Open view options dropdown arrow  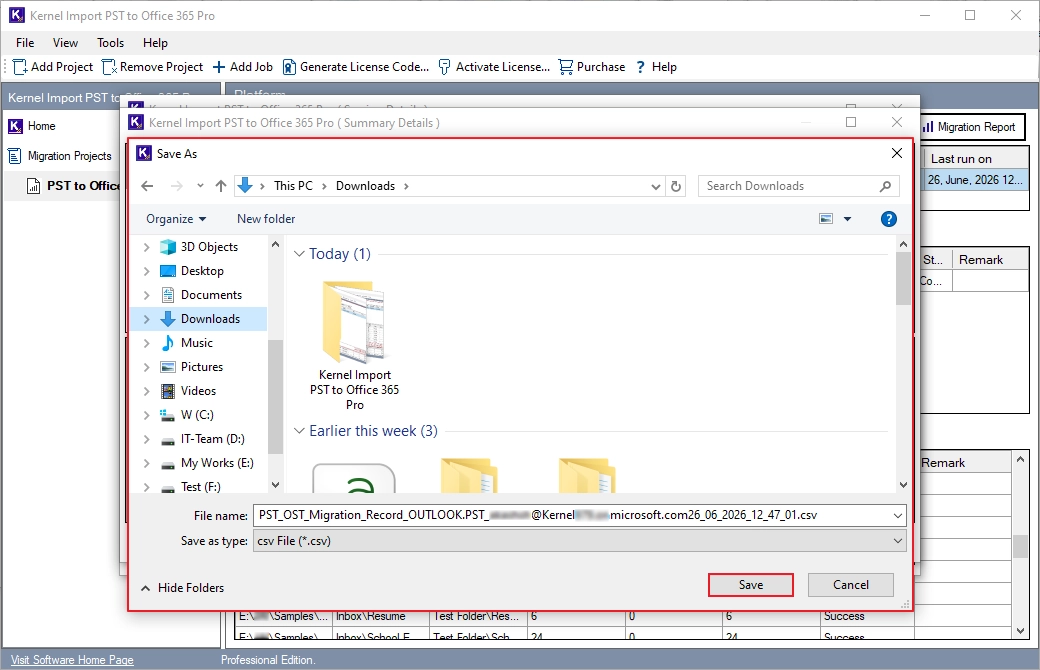(847, 219)
